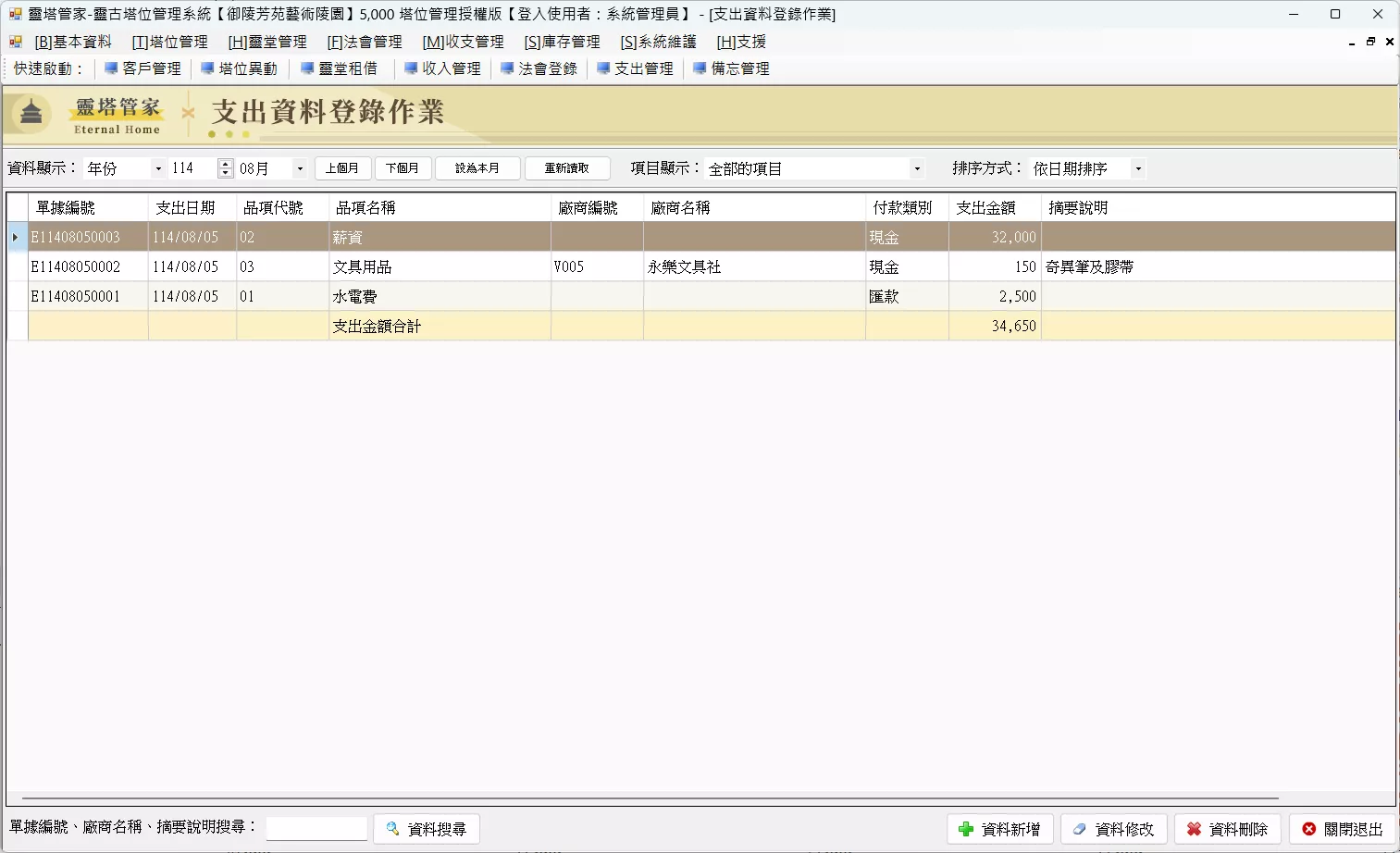
Task: Click the 32,000 amount cell
Action: (995, 237)
